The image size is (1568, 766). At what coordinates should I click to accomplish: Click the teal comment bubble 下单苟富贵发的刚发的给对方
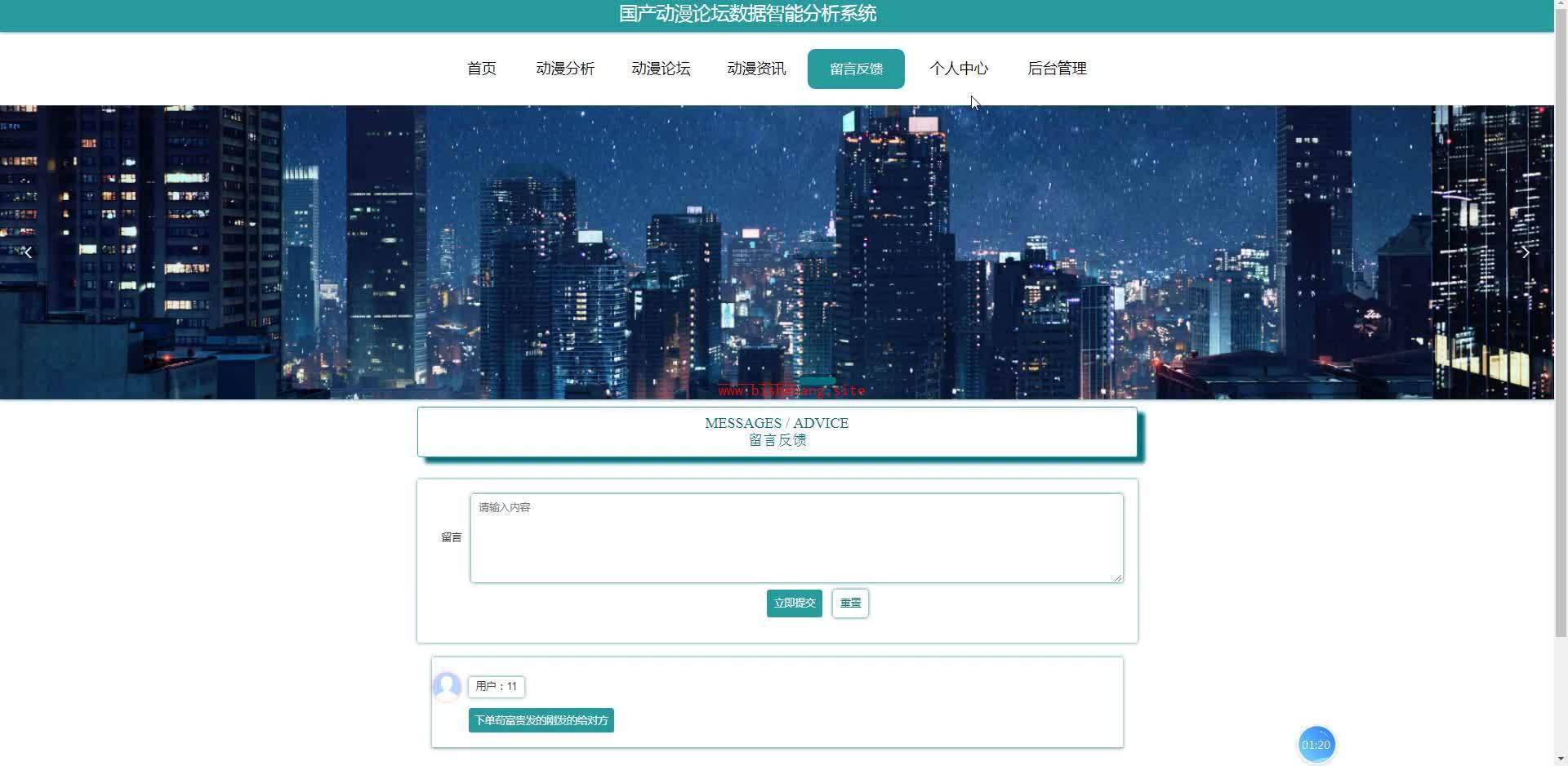[541, 720]
